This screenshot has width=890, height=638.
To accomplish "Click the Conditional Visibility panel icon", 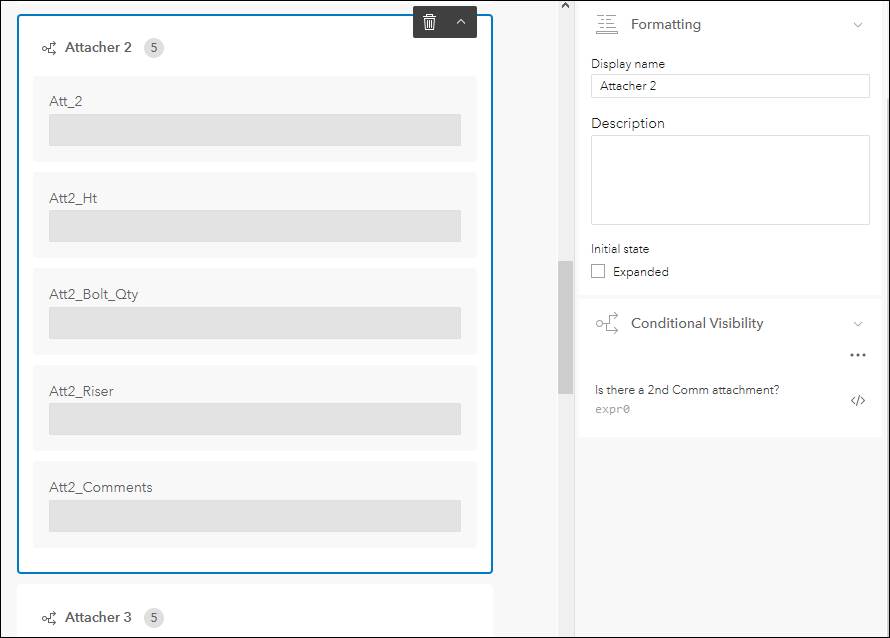I will click(607, 322).
